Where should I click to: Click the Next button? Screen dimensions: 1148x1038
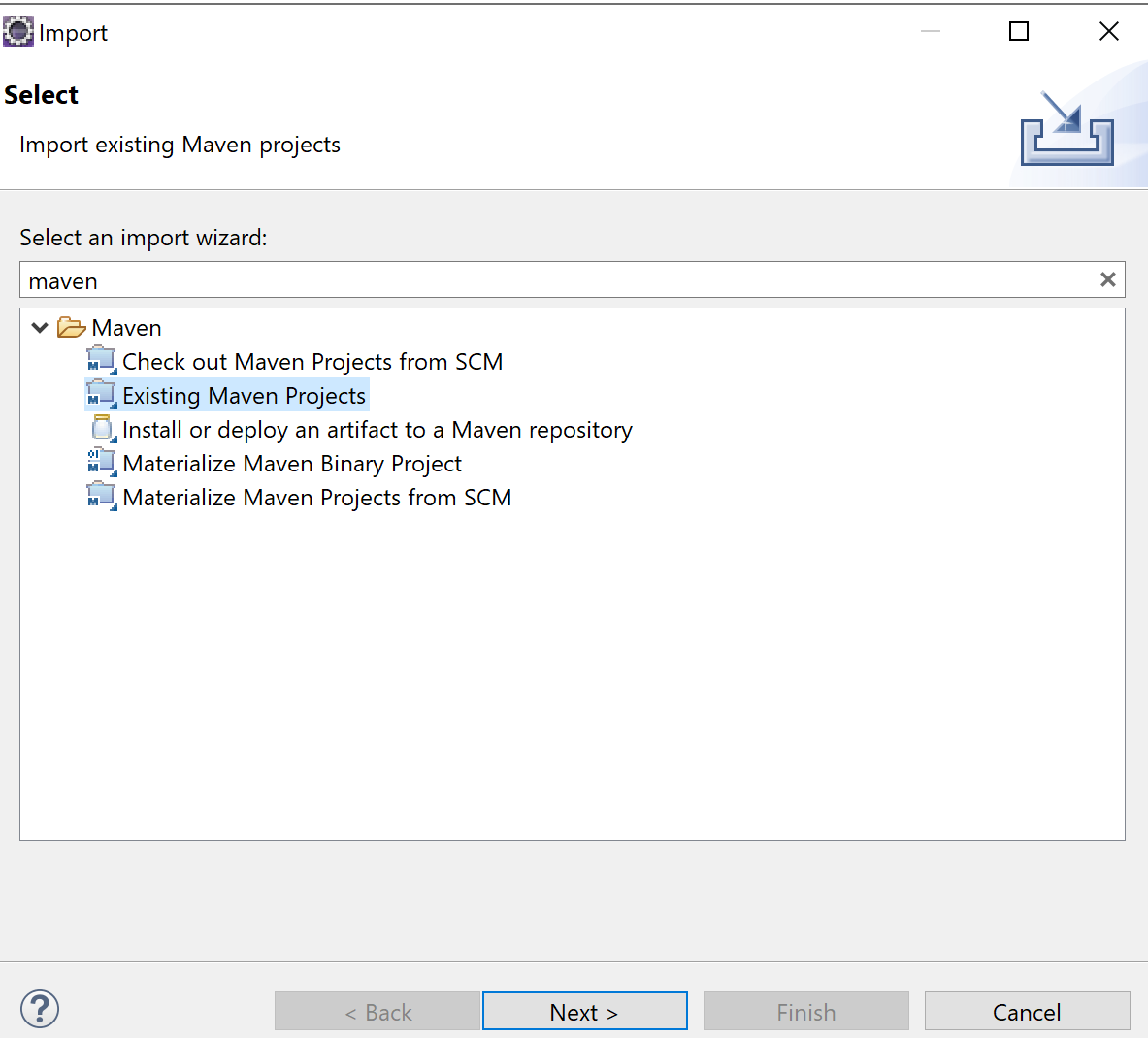pos(584,1012)
